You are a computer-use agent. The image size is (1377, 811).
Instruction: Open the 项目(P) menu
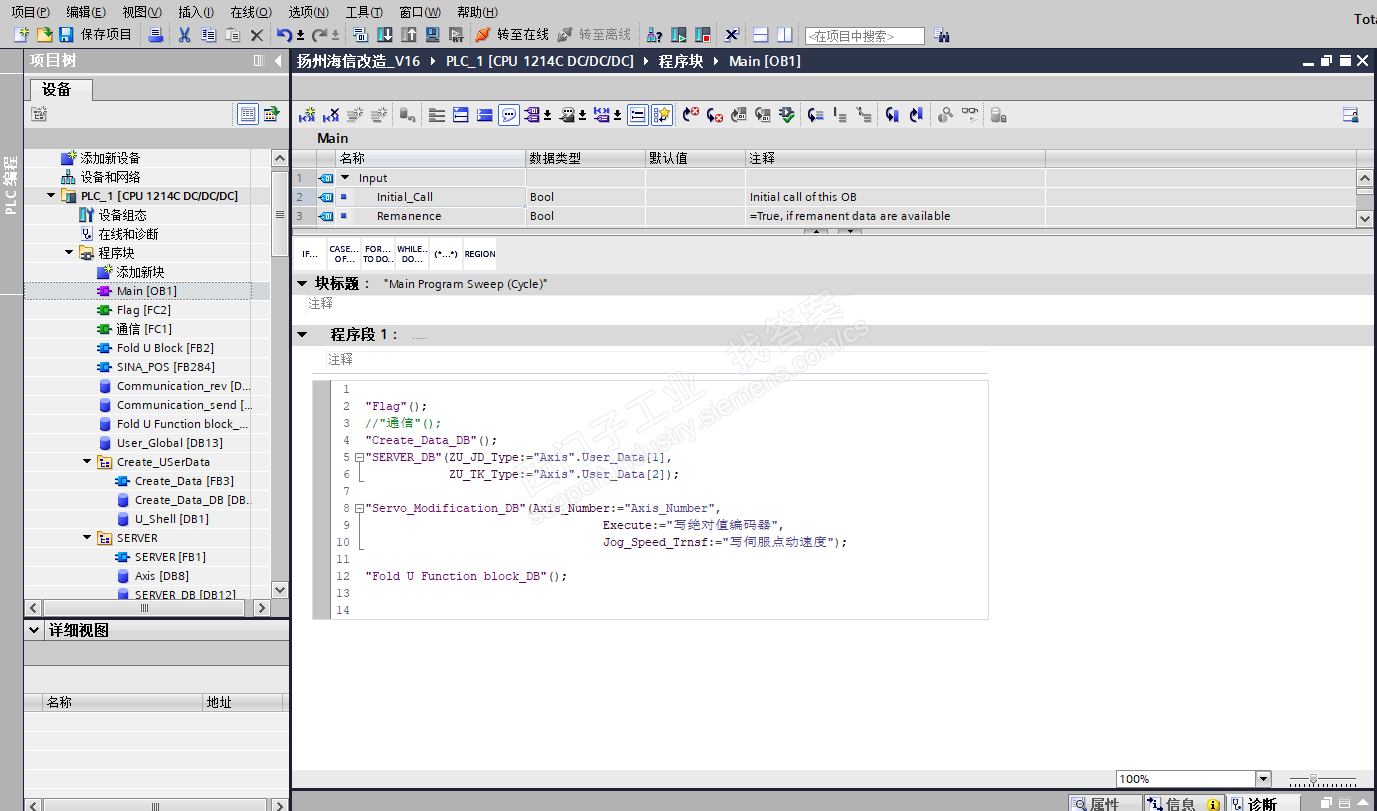coord(30,12)
